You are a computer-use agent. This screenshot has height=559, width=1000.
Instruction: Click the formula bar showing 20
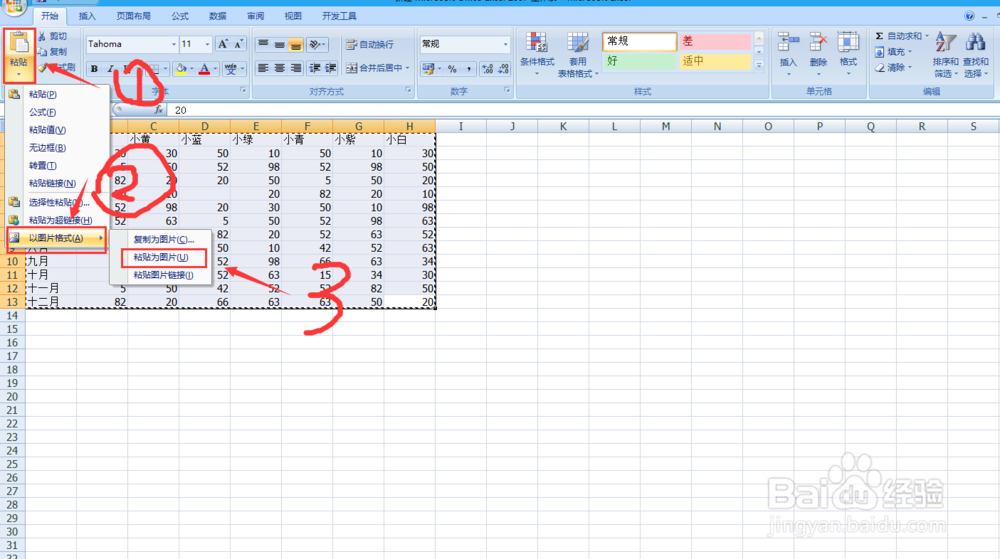coord(583,110)
